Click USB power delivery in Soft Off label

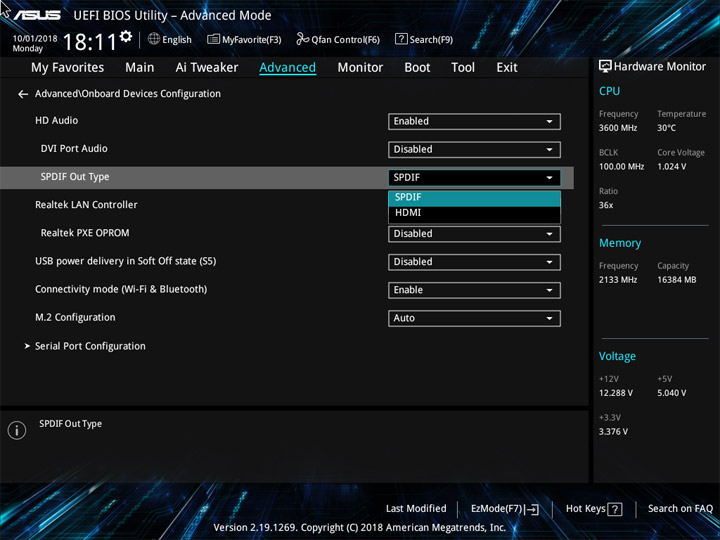(125, 261)
